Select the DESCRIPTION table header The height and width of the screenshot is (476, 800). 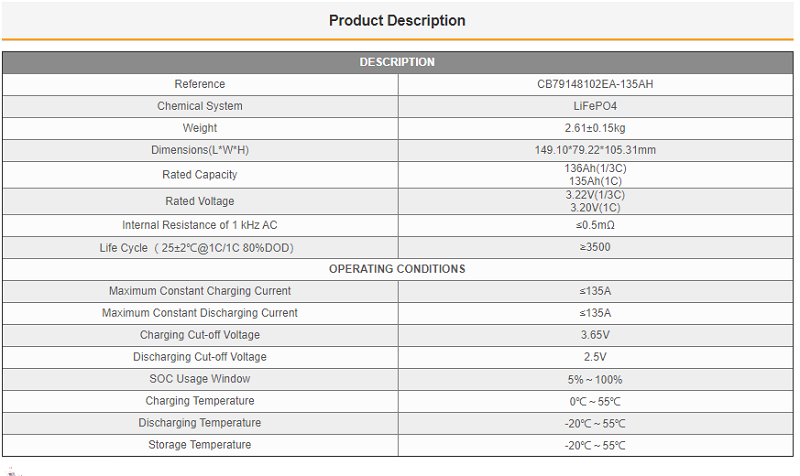click(x=397, y=62)
